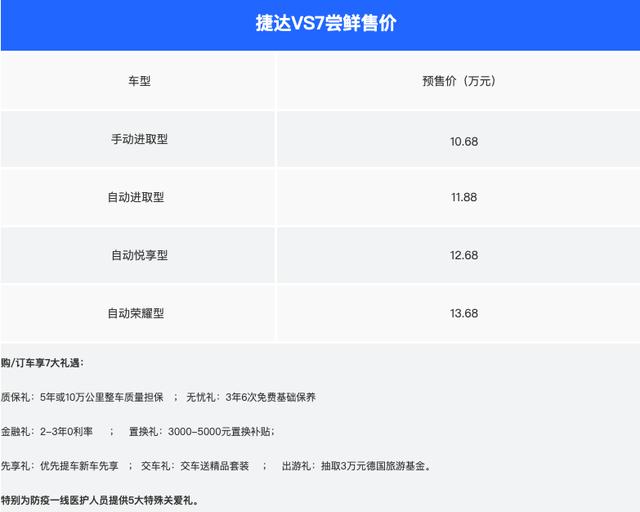Click the price 12.68

click(x=464, y=255)
